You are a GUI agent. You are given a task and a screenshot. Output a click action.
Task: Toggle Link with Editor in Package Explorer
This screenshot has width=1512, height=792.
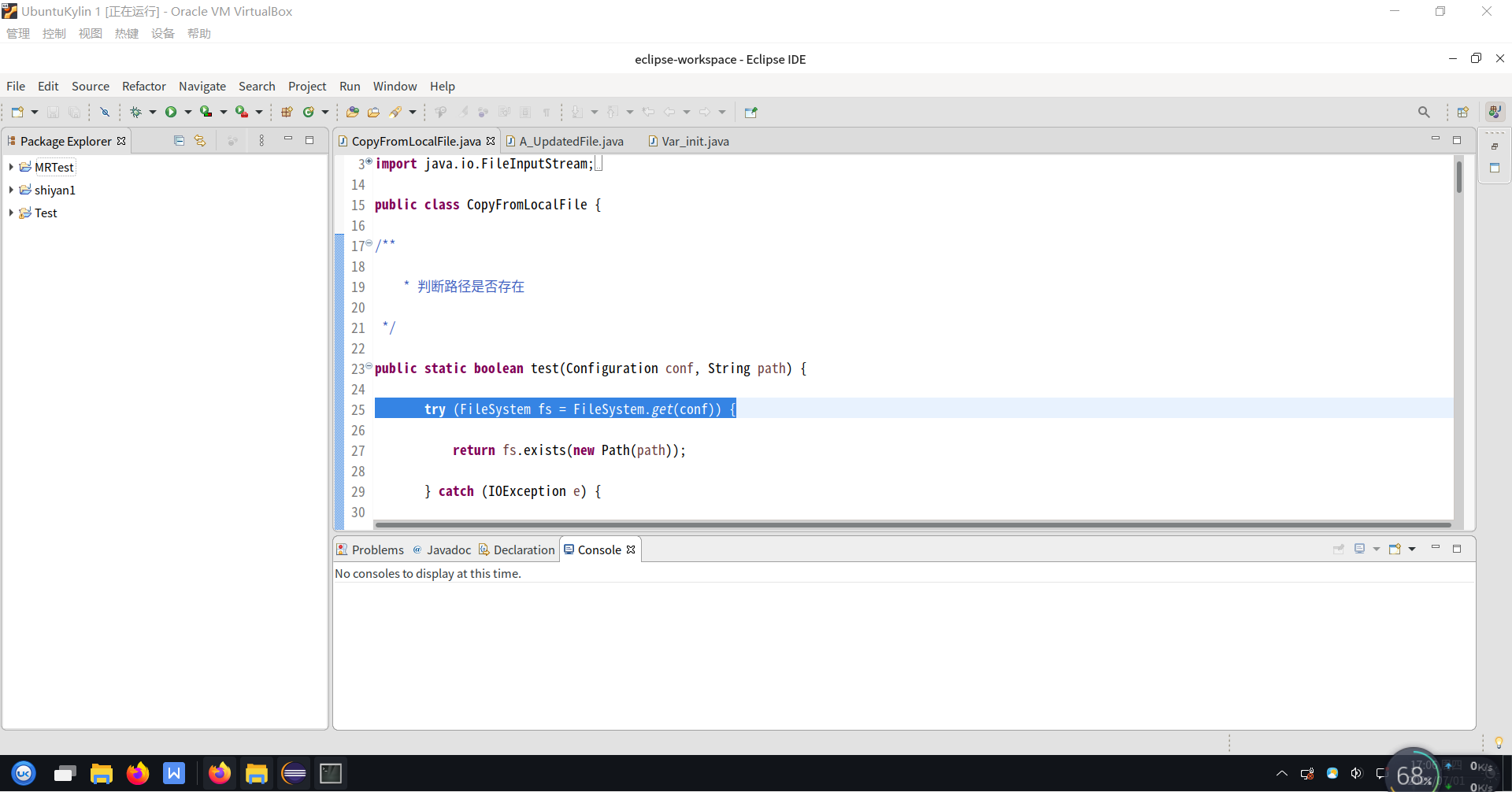click(x=200, y=141)
